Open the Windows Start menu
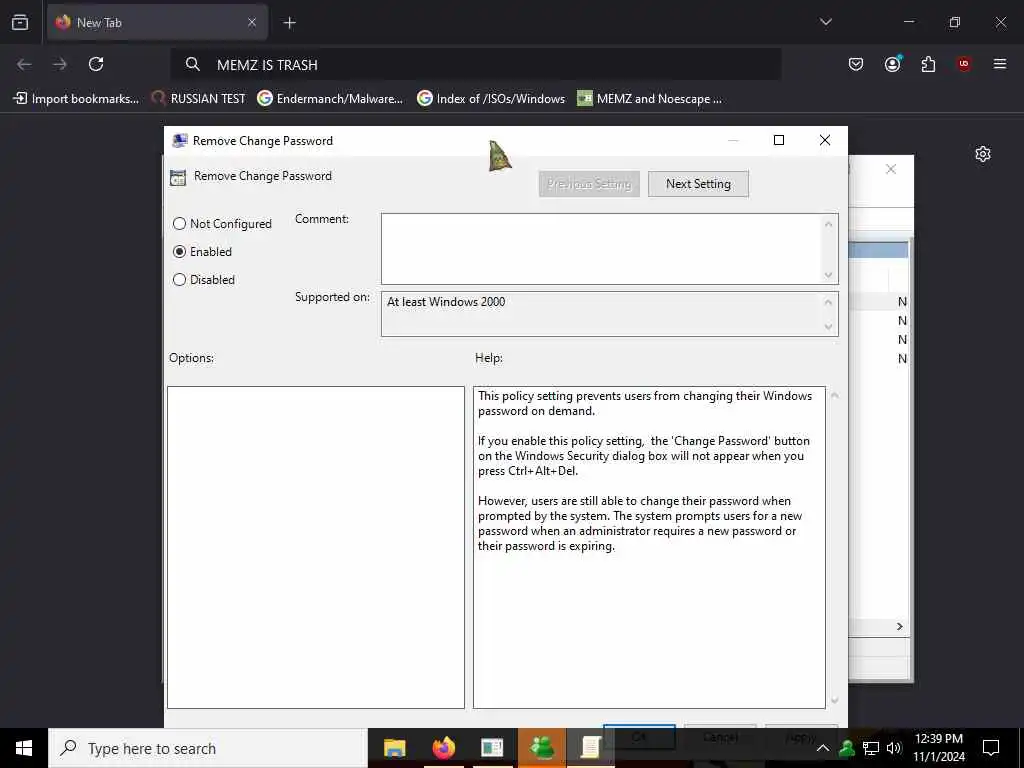 click(x=24, y=748)
